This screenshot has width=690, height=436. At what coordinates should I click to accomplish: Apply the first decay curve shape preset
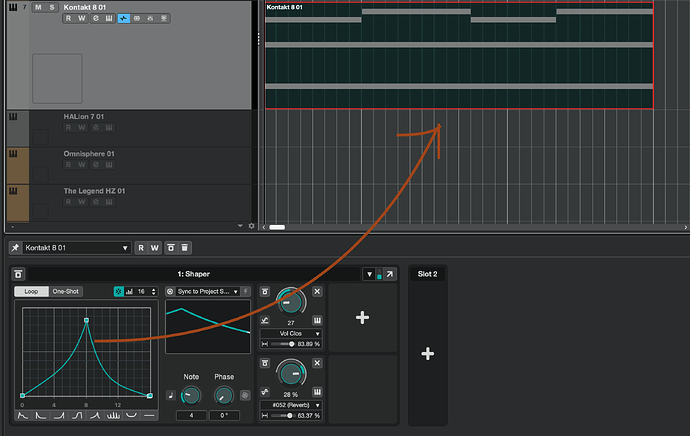click(22, 415)
